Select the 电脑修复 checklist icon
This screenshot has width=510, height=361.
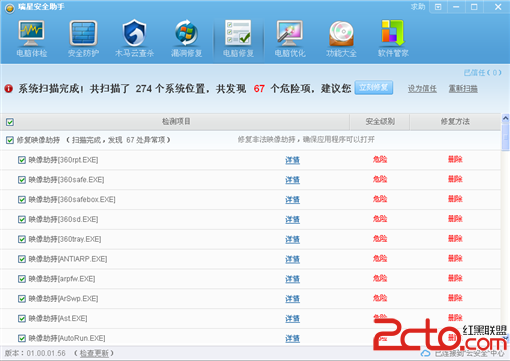[x=238, y=33]
